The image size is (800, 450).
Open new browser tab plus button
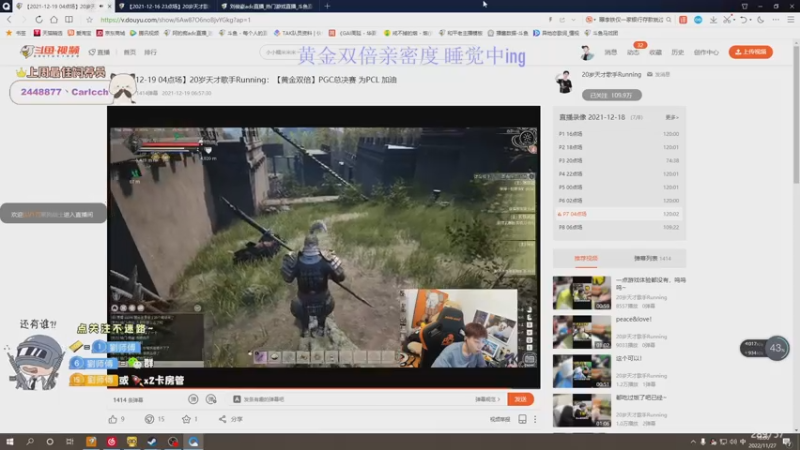(327, 6)
